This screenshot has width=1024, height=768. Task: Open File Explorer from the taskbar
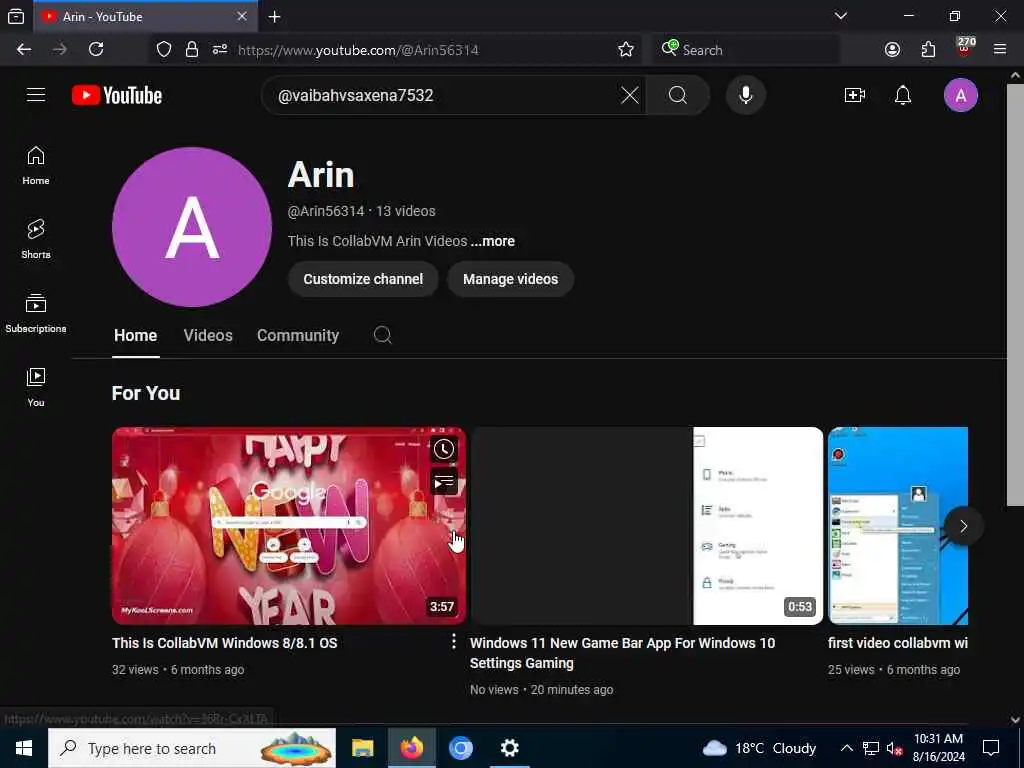pyautogui.click(x=362, y=748)
